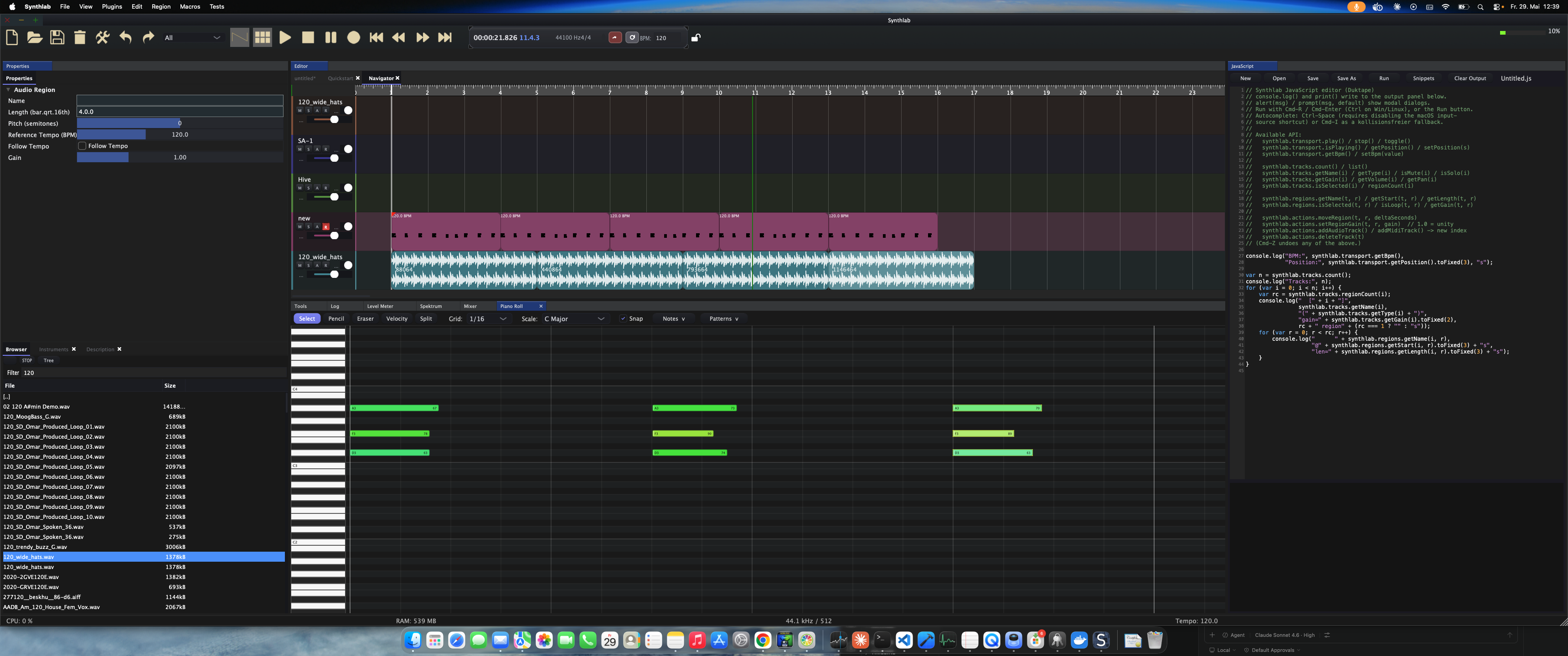
Task: Open VS Code from the macOS dock
Action: (904, 640)
